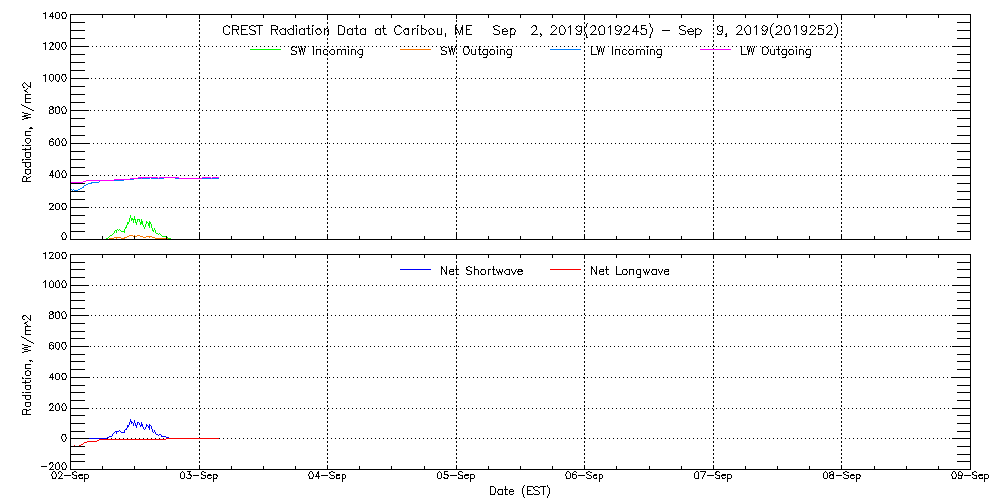Select the SW Outgoing legend label
1000x500 pixels.
(x=476, y=52)
